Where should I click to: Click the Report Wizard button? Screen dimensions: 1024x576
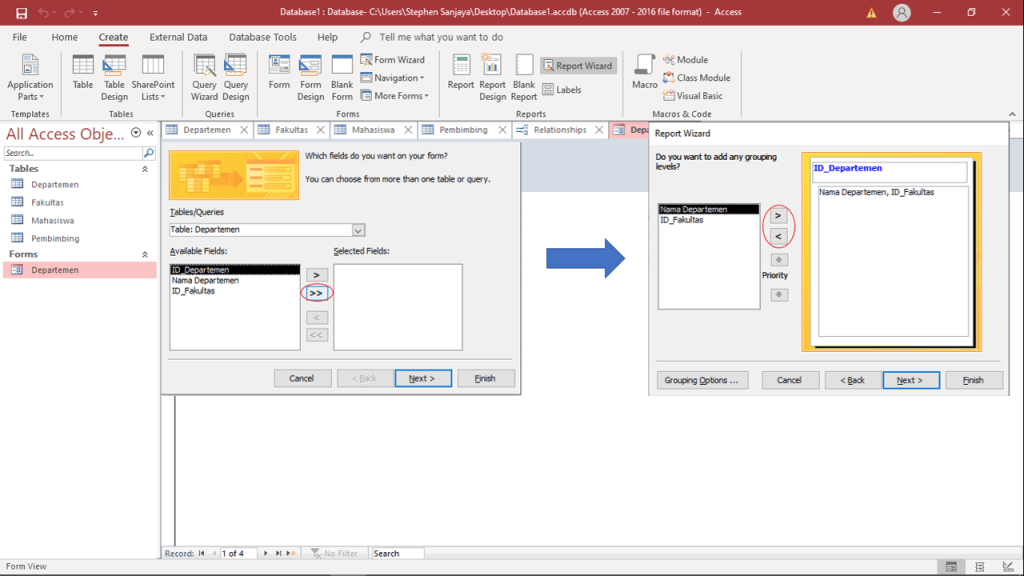pyautogui.click(x=579, y=66)
